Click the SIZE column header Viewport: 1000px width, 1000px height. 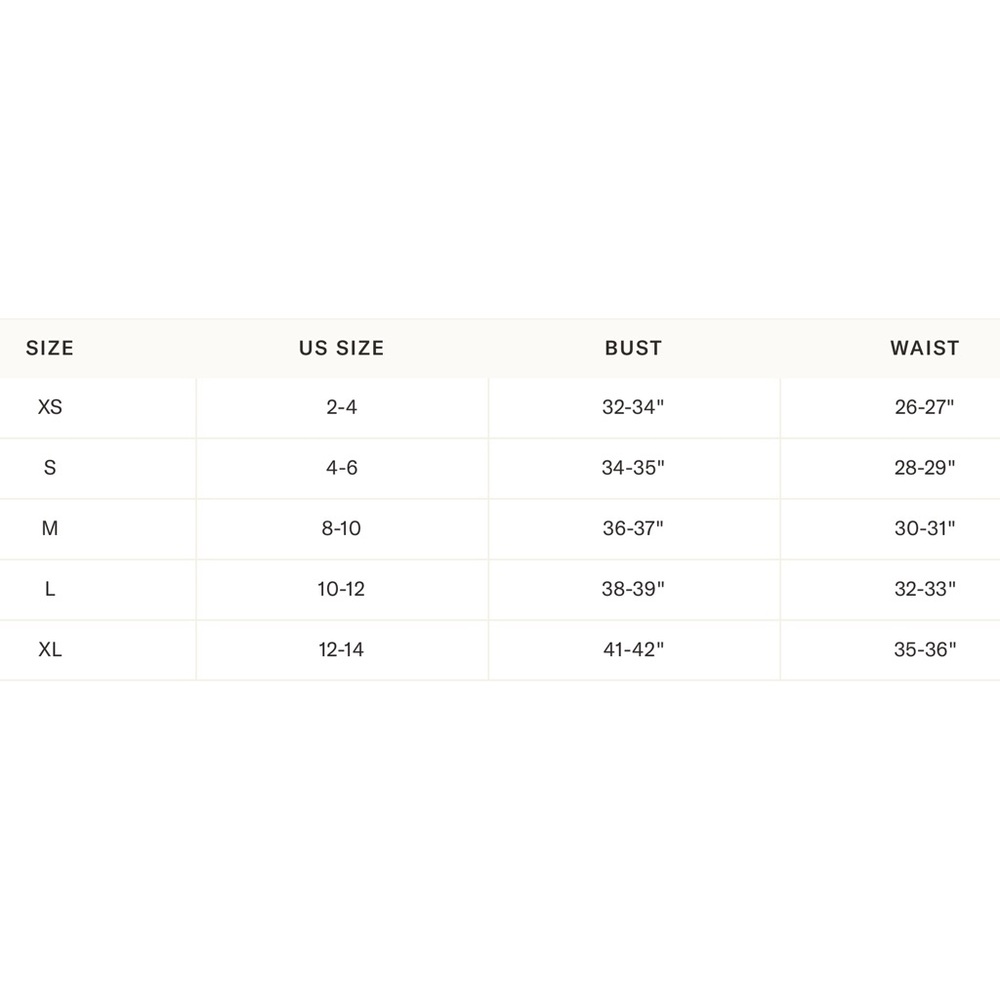click(x=50, y=348)
